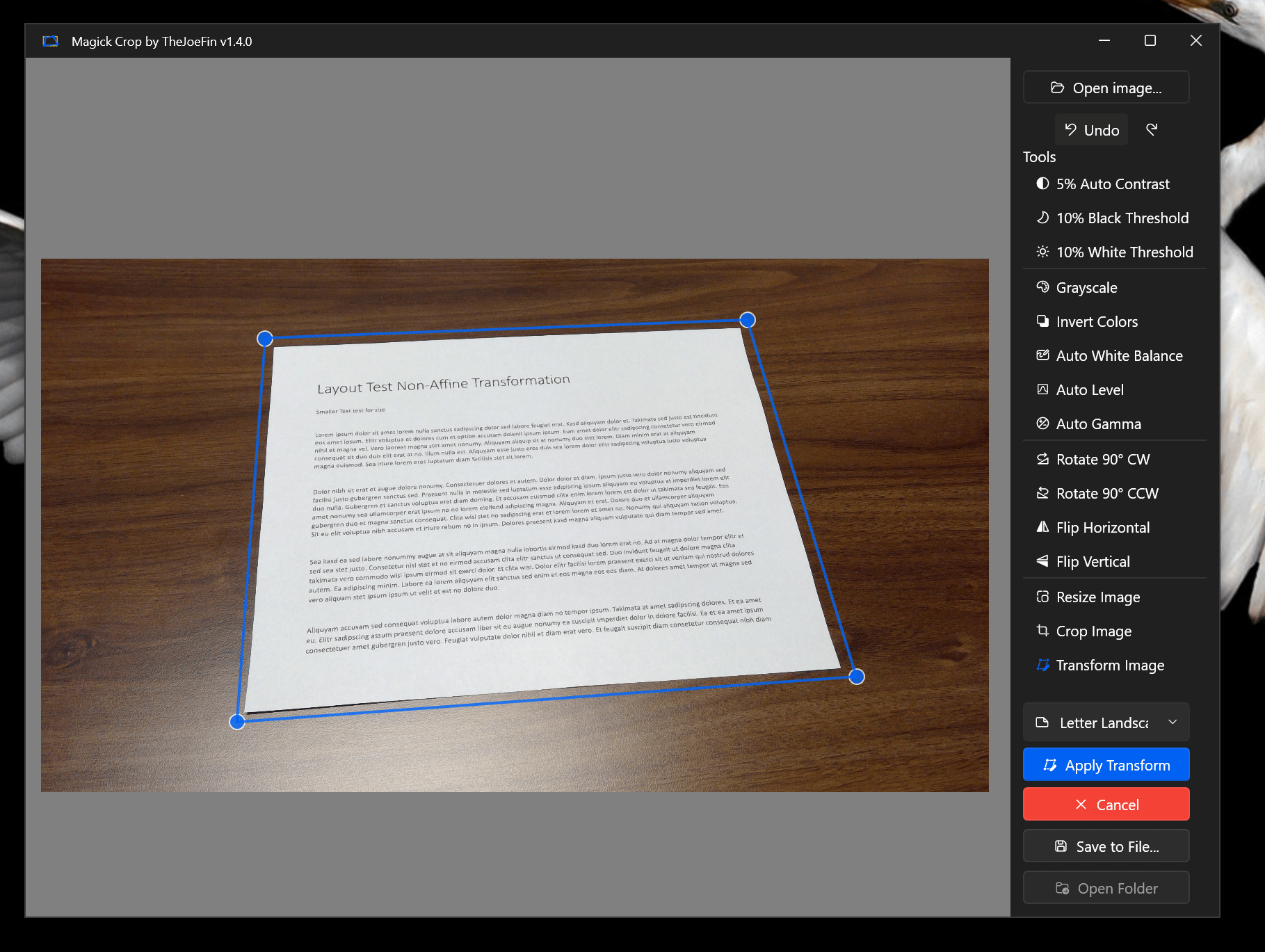Rotate image 90° CW

pos(1102,460)
